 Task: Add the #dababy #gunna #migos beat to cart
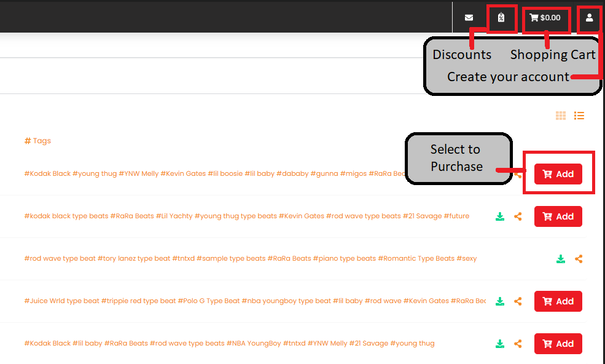[x=558, y=174]
